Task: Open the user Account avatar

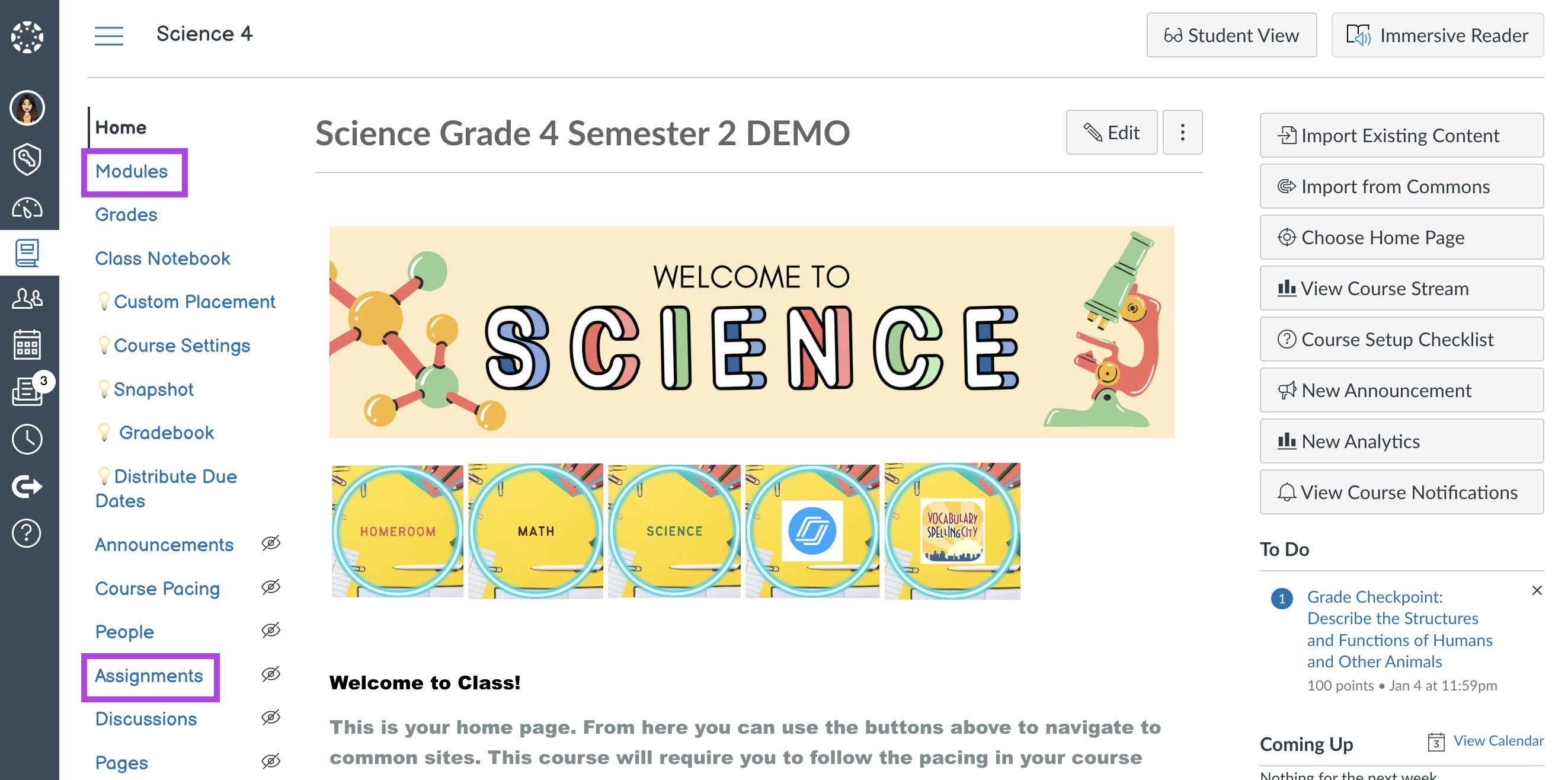Action: coord(27,108)
